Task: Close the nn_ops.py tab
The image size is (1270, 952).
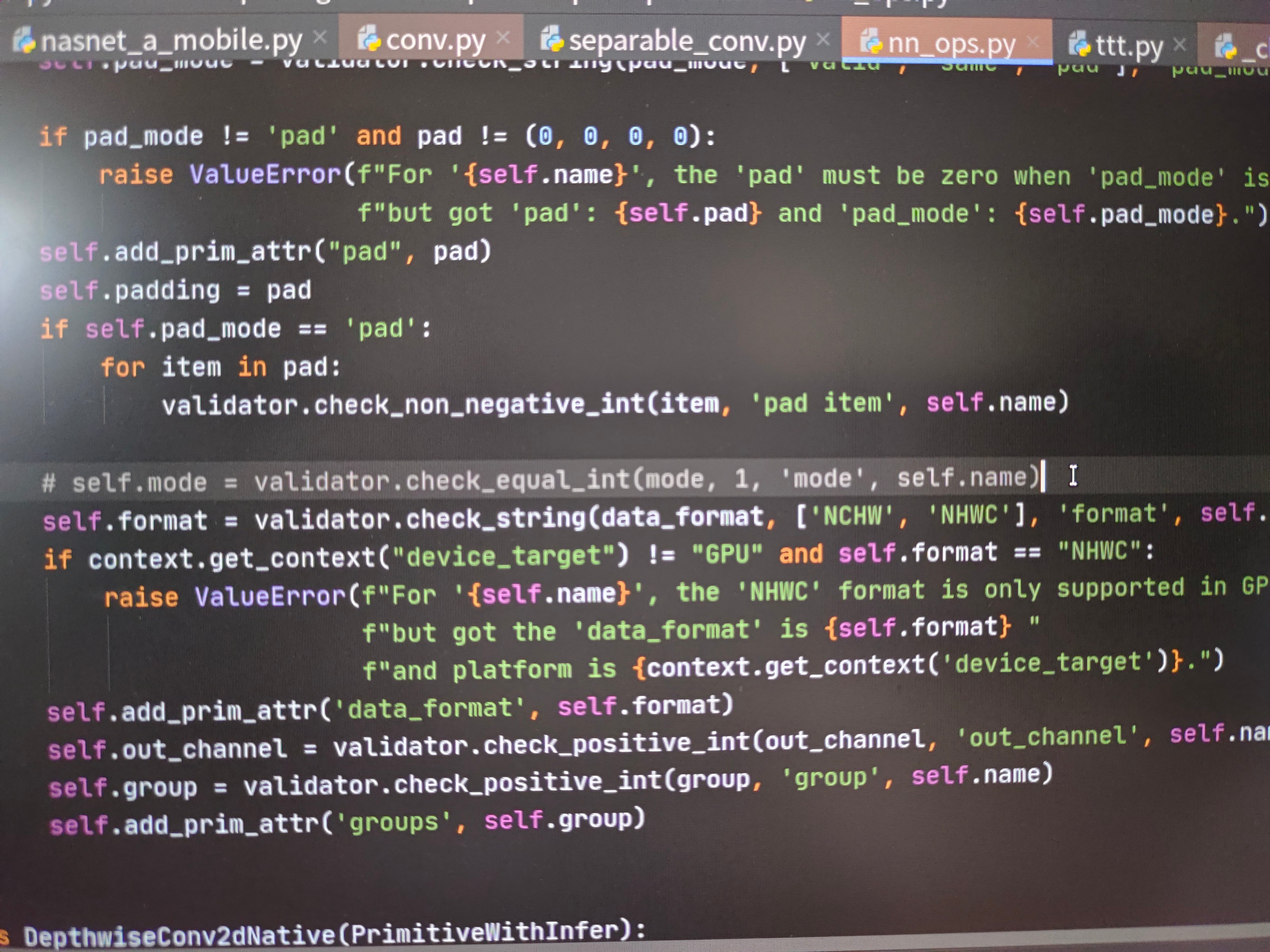Action: [1033, 41]
